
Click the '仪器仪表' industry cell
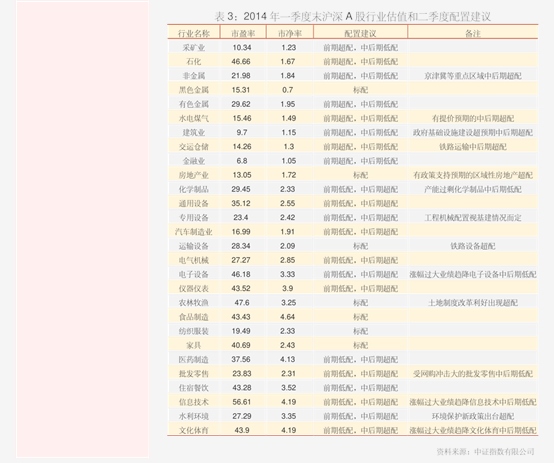(194, 288)
